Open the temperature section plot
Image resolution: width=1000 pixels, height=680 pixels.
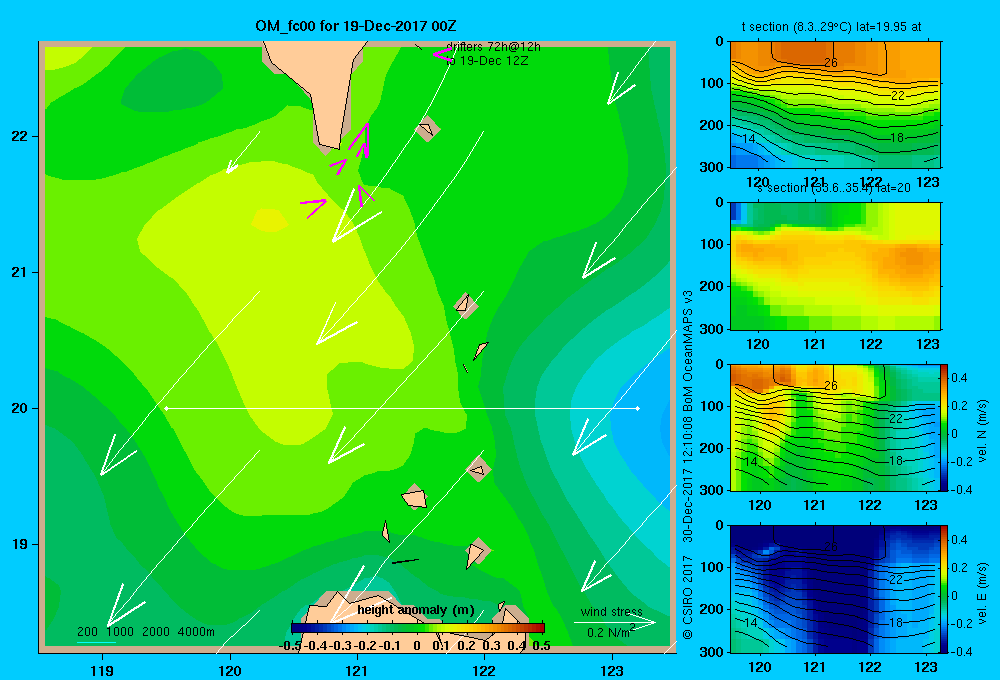coord(835,105)
